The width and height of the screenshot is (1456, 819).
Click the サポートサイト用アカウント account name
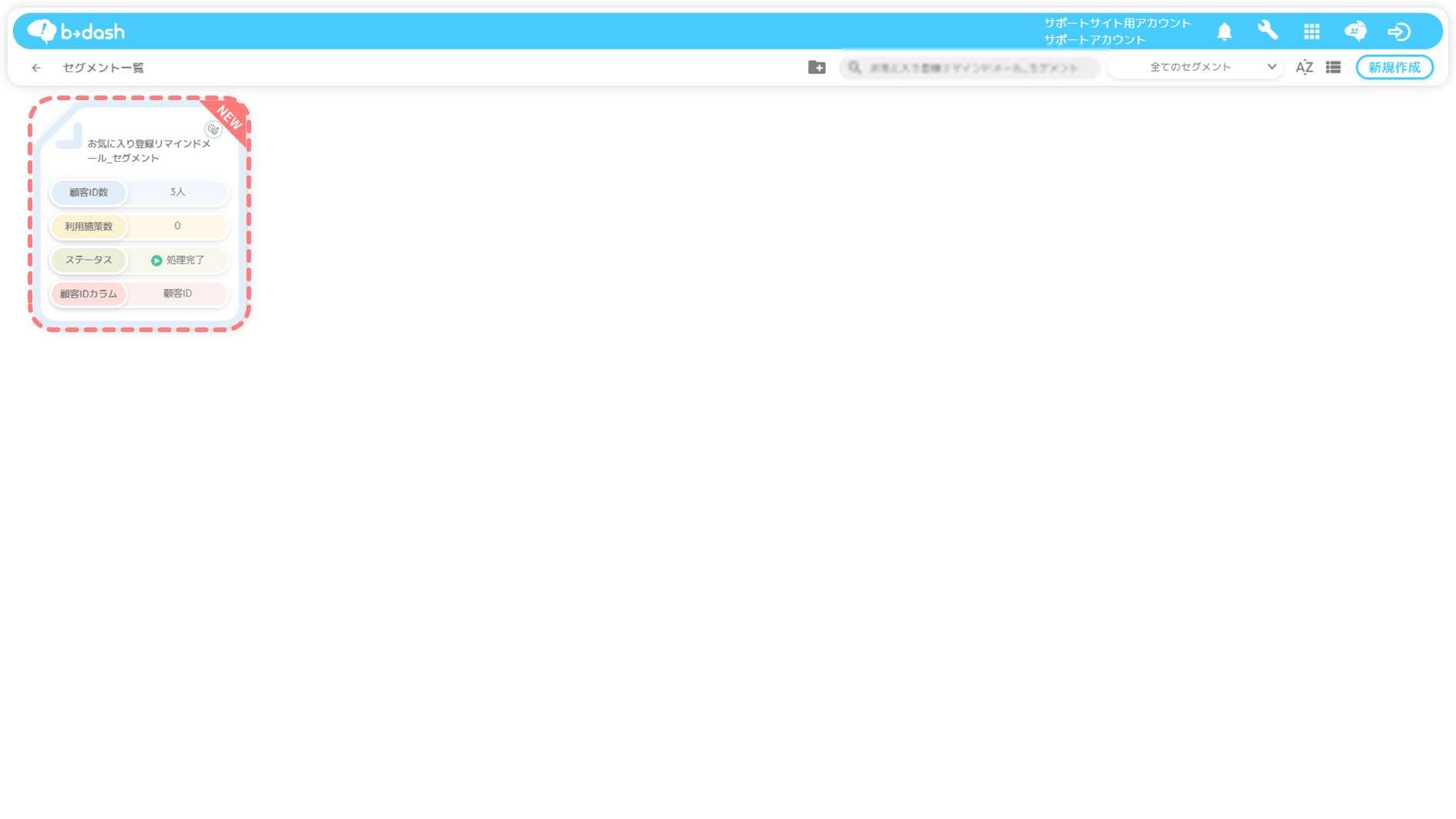[x=1117, y=23]
